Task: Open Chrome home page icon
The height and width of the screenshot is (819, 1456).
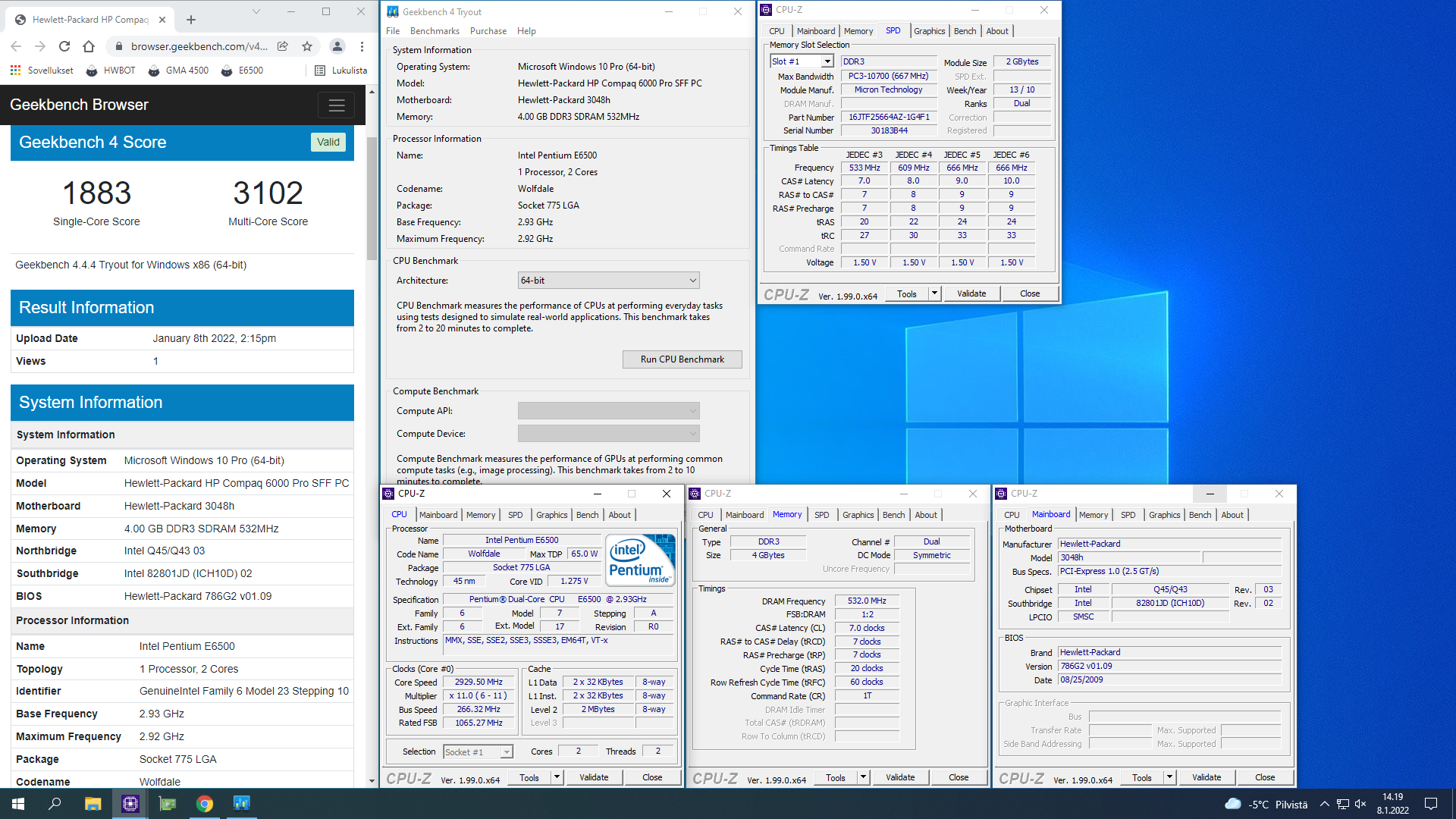Action: pyautogui.click(x=89, y=46)
